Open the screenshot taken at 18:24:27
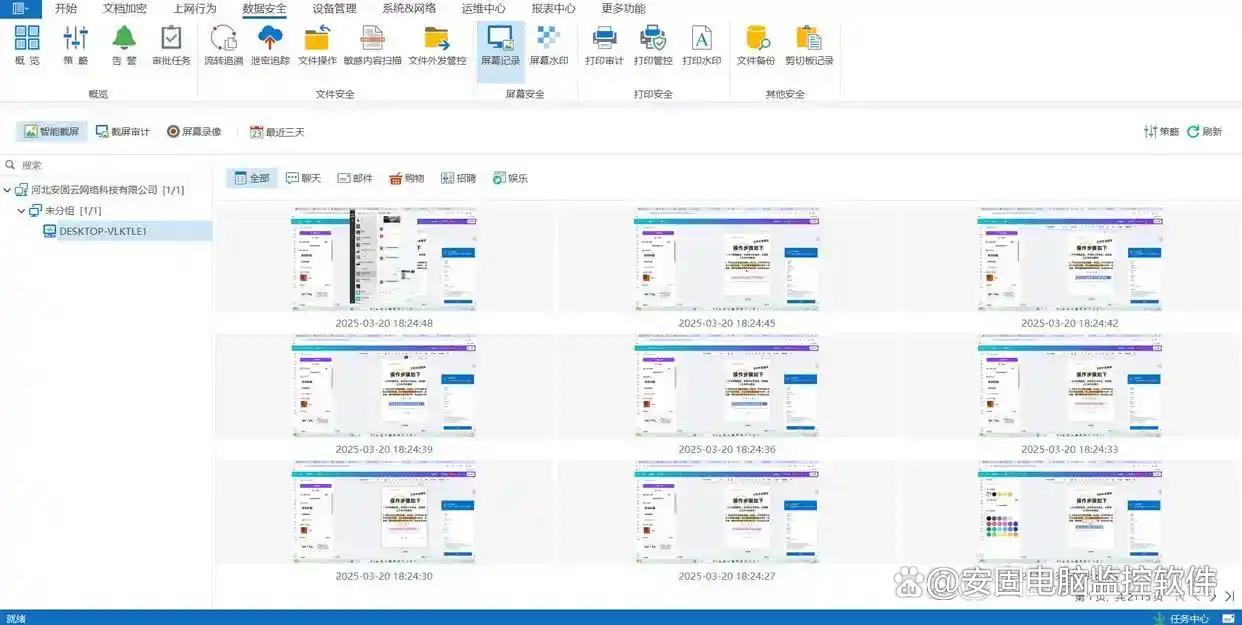Viewport: 1242px width, 625px height. coord(727,512)
